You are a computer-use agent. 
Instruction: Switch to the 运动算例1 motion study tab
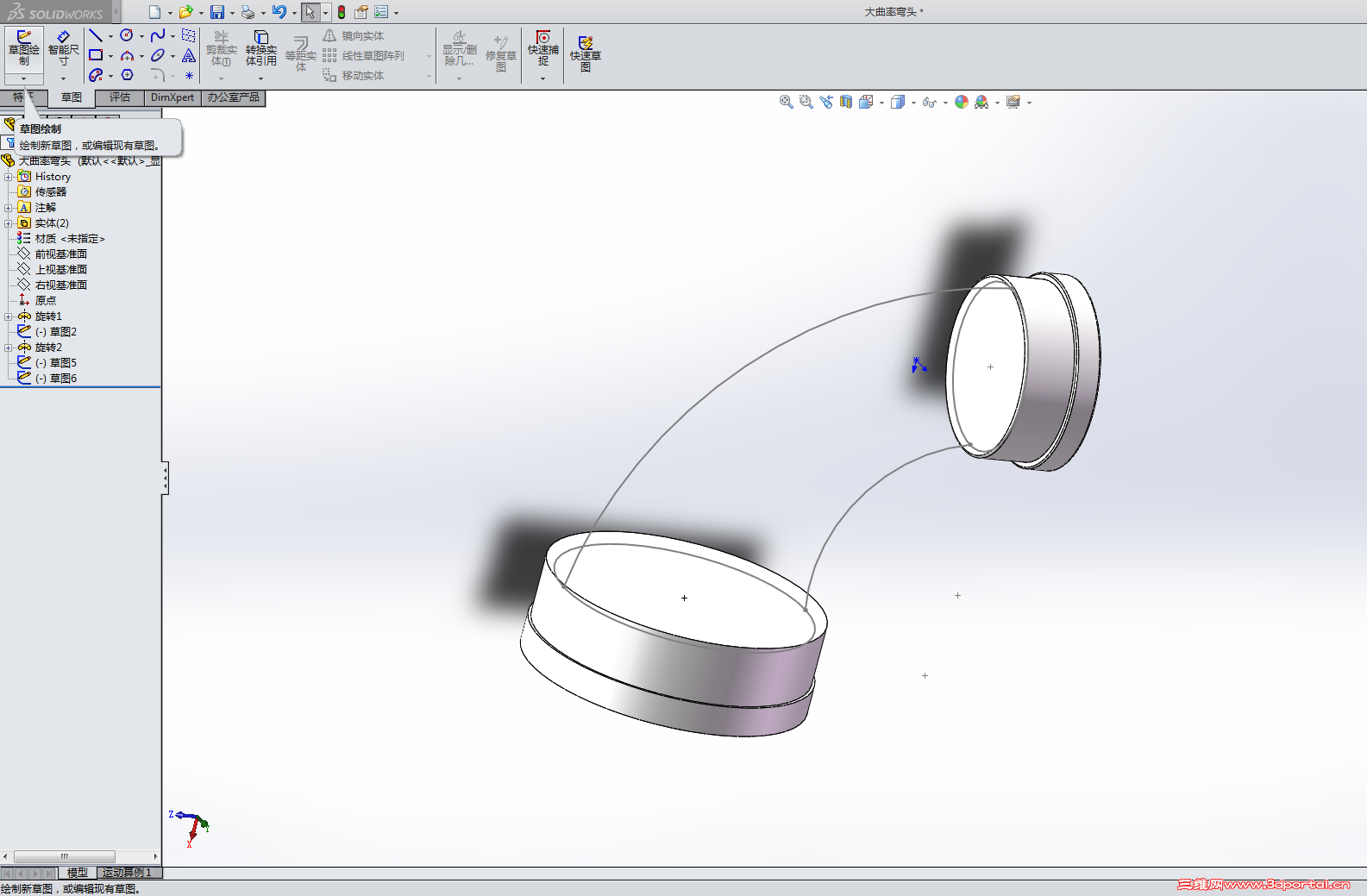[x=128, y=873]
